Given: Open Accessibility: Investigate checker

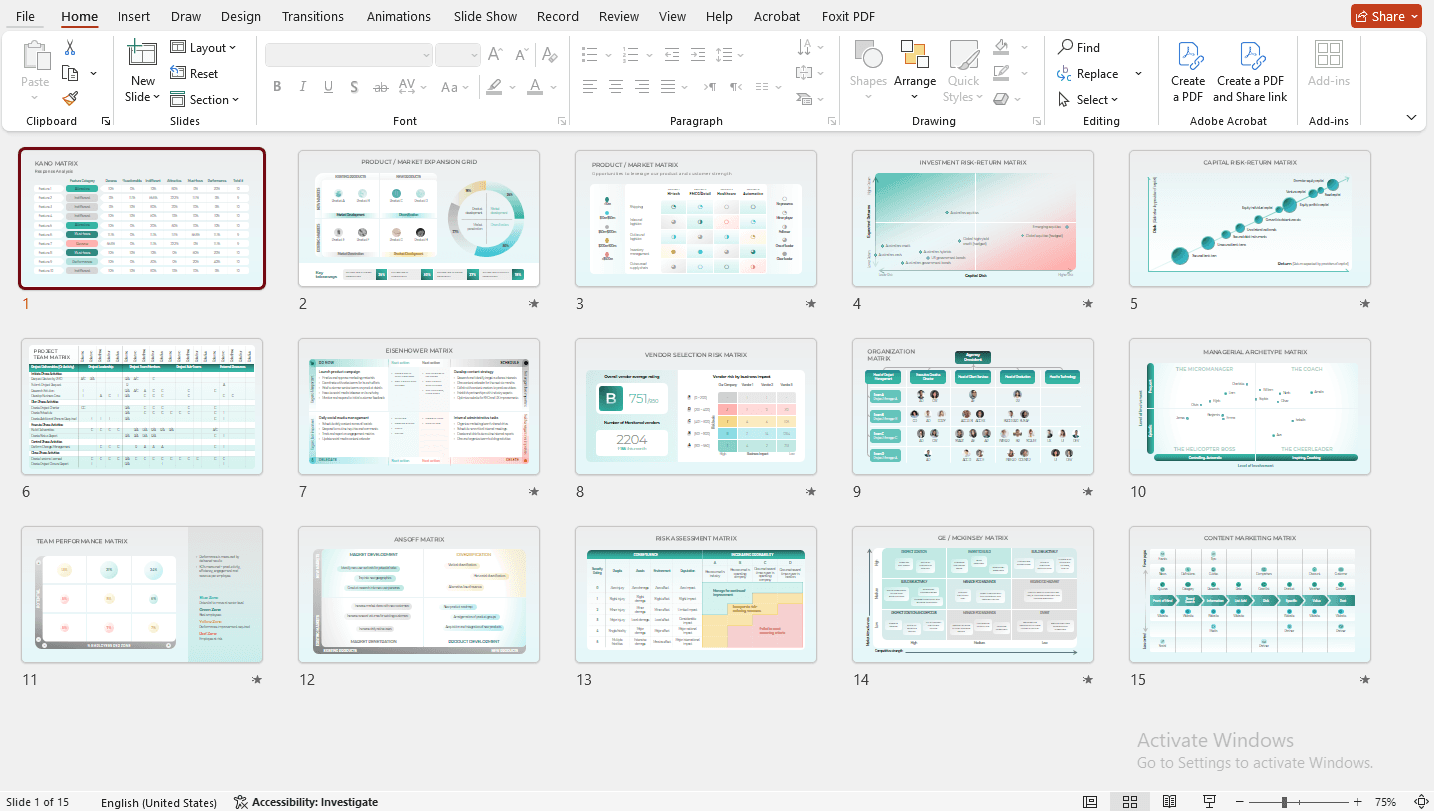Looking at the screenshot, I should point(306,802).
